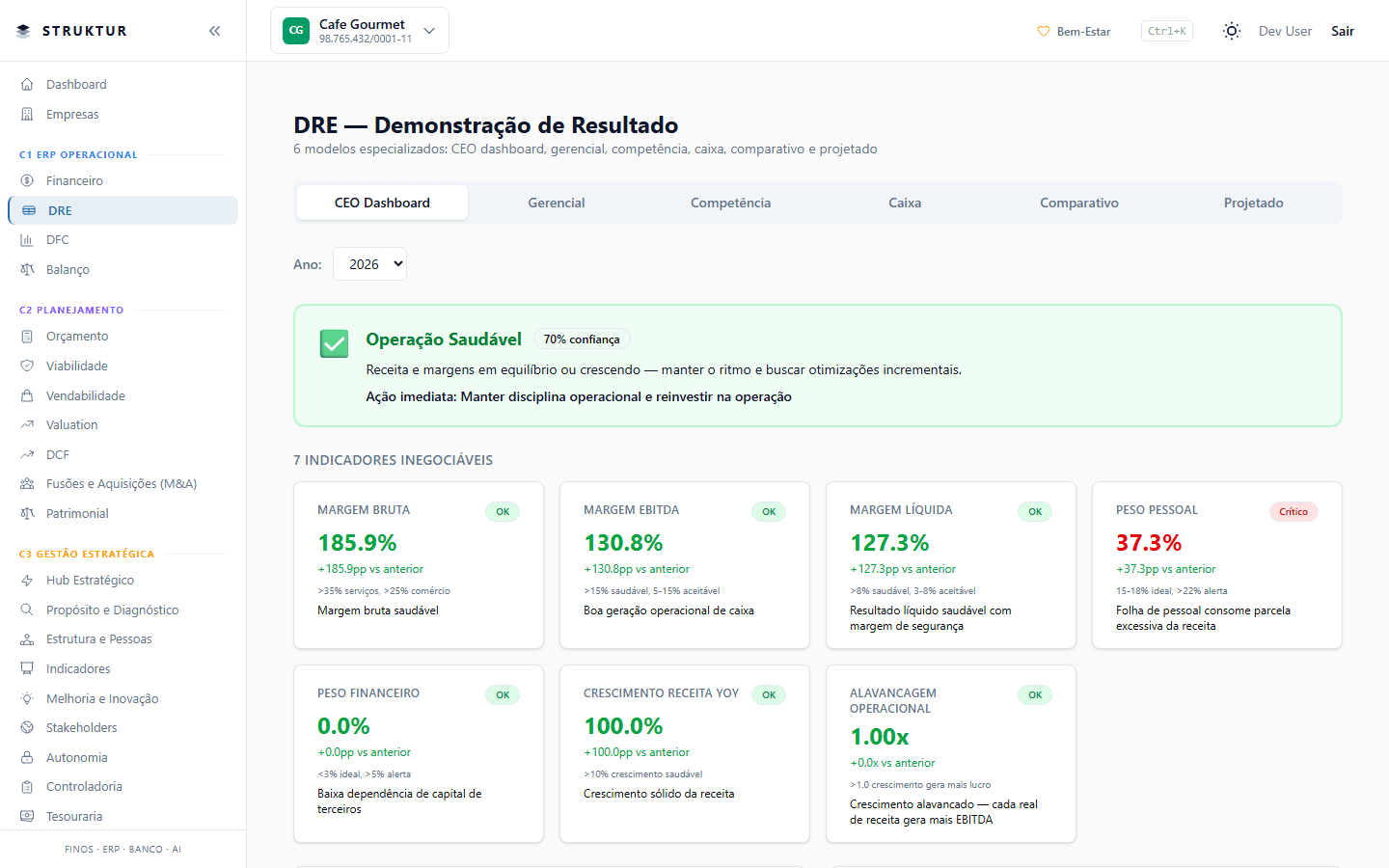This screenshot has width=1389, height=868.
Task: Click Peso Pessoal 37.3% value
Action: [x=1149, y=543]
